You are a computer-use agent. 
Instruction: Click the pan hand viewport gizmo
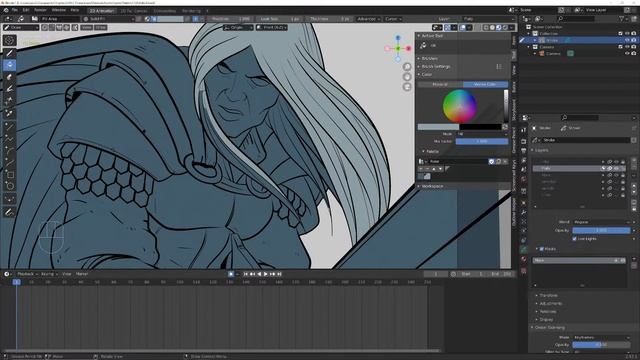pos(407,77)
